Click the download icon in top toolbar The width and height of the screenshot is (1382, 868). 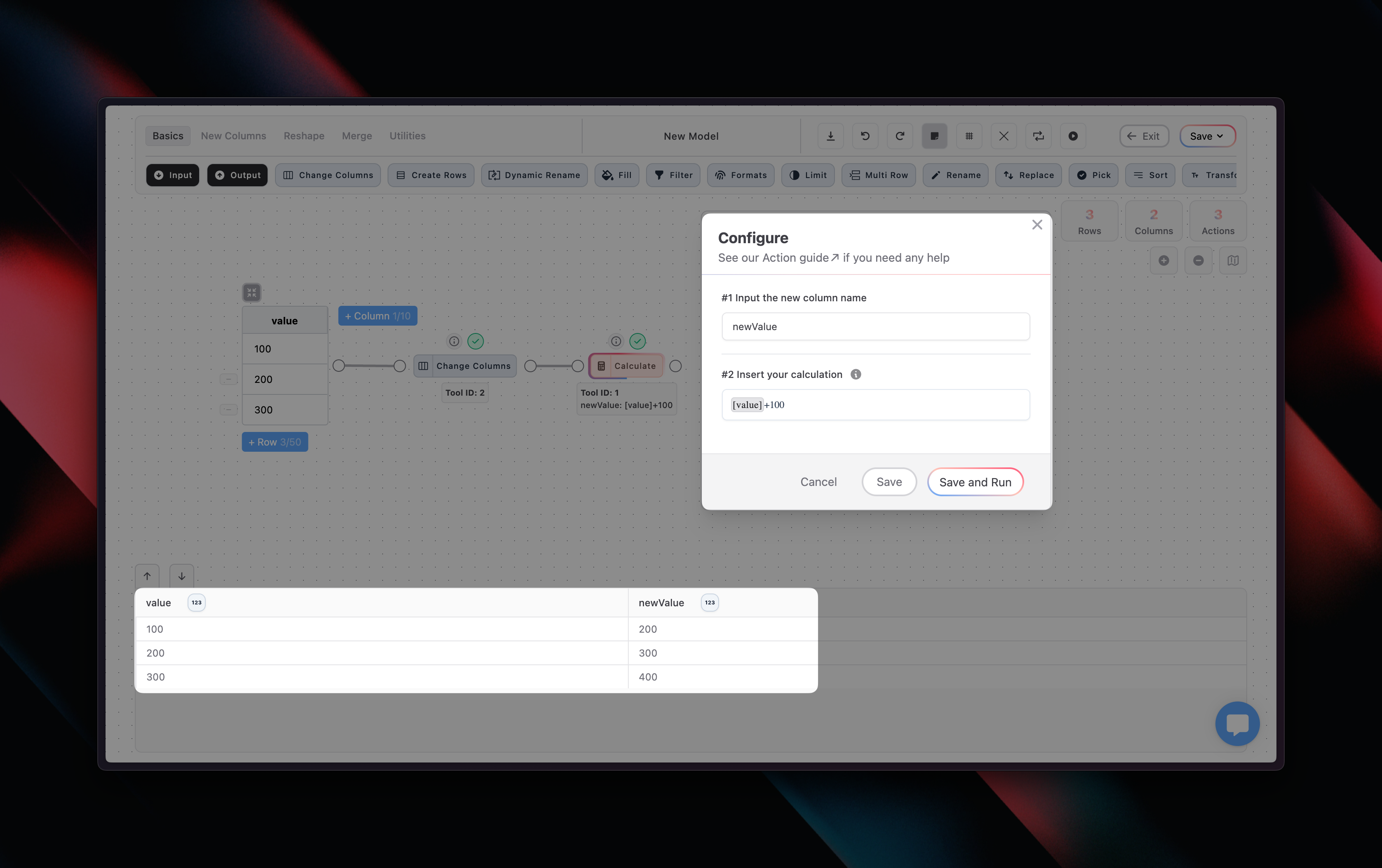[x=830, y=136]
